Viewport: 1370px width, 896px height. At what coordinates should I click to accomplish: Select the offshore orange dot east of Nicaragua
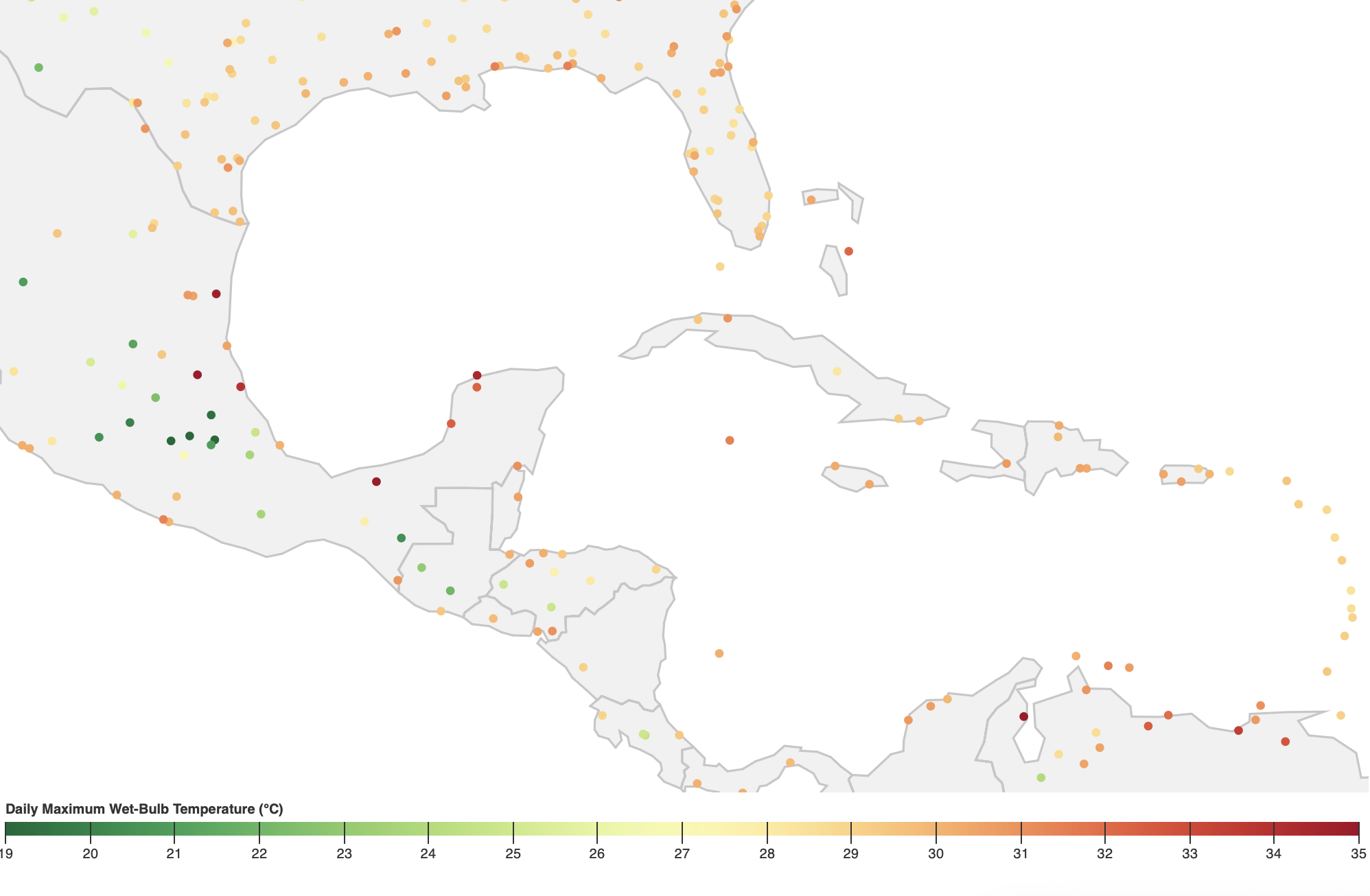[x=719, y=653]
